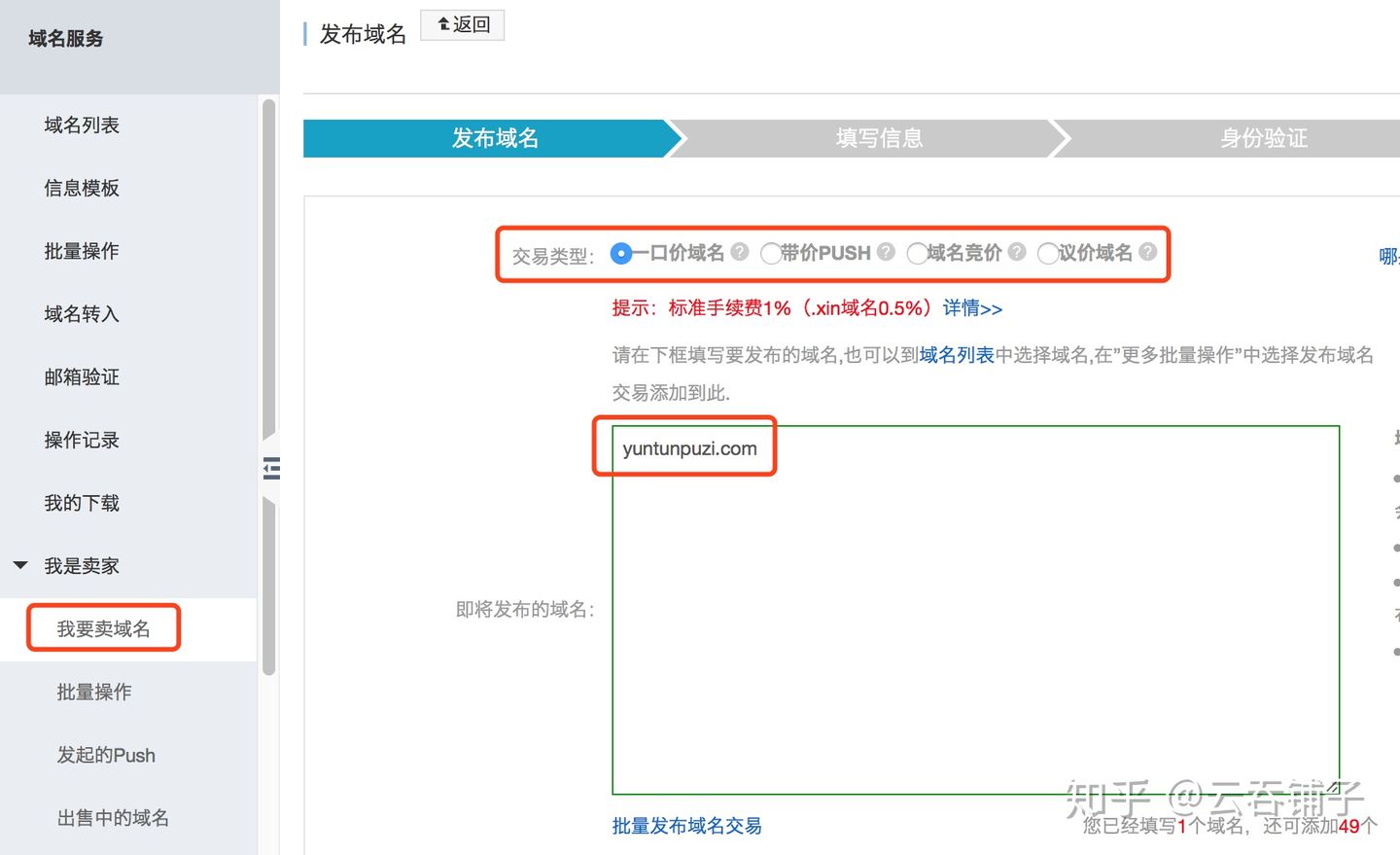This screenshot has width=1400, height=855.
Task: Click the help icon beside 一口价域名
Action: (739, 253)
